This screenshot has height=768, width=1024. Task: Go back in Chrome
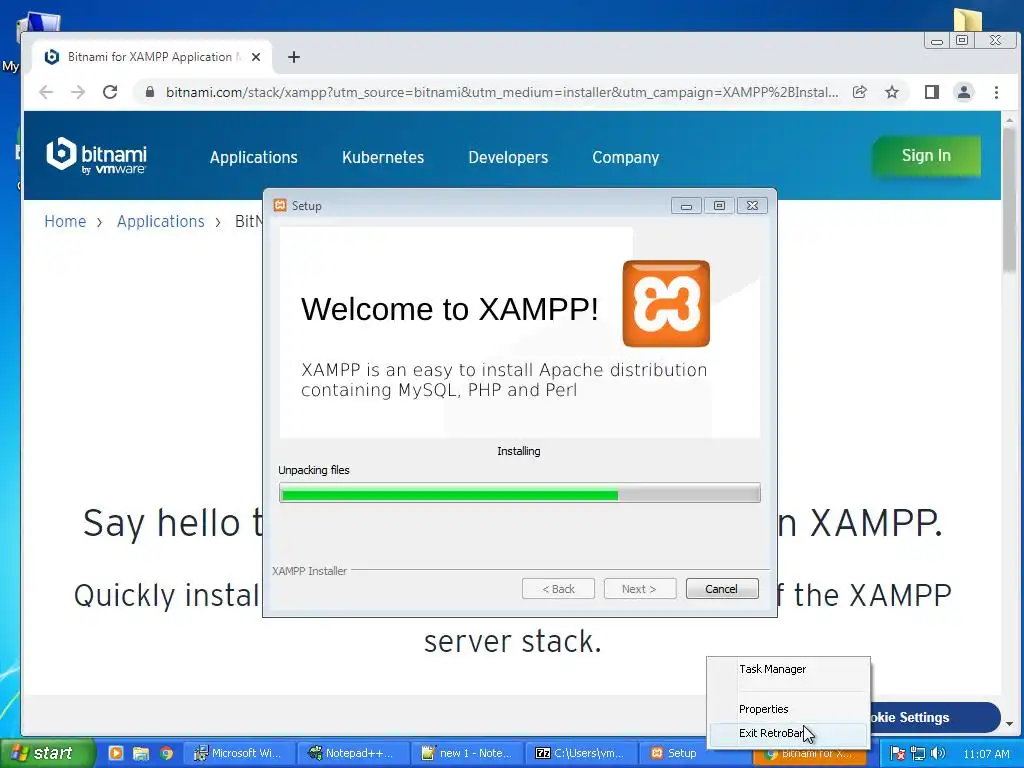click(x=46, y=92)
